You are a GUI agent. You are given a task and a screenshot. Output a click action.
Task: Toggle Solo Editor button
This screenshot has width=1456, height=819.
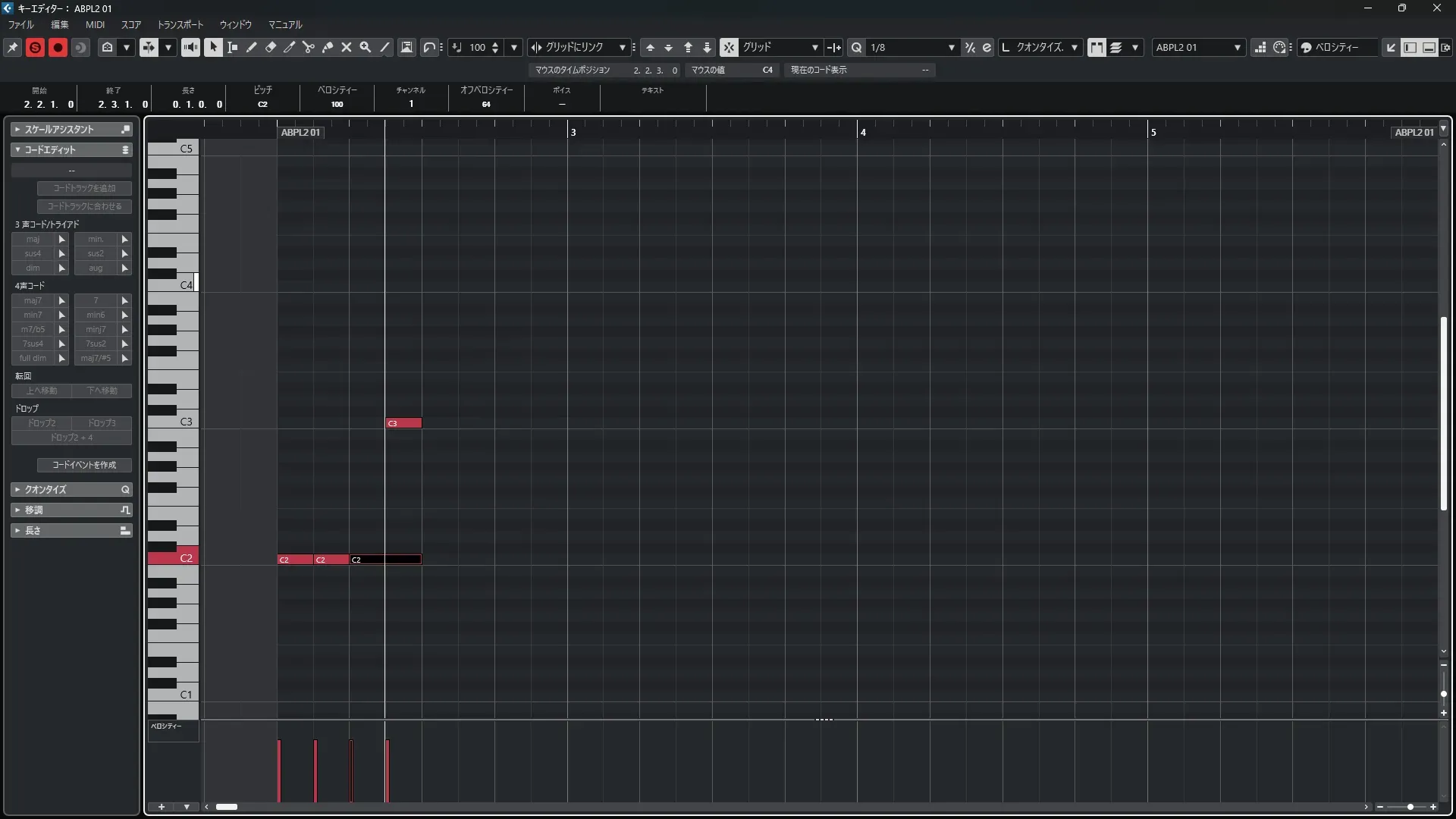click(35, 47)
